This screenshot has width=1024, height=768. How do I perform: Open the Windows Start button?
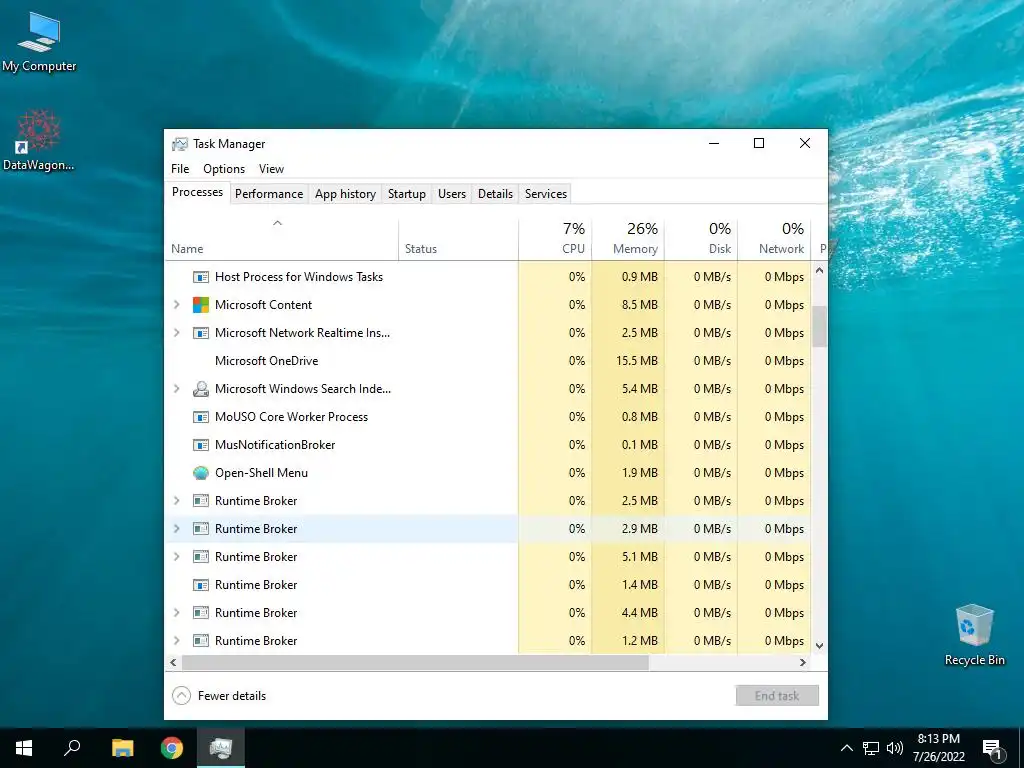(x=24, y=748)
